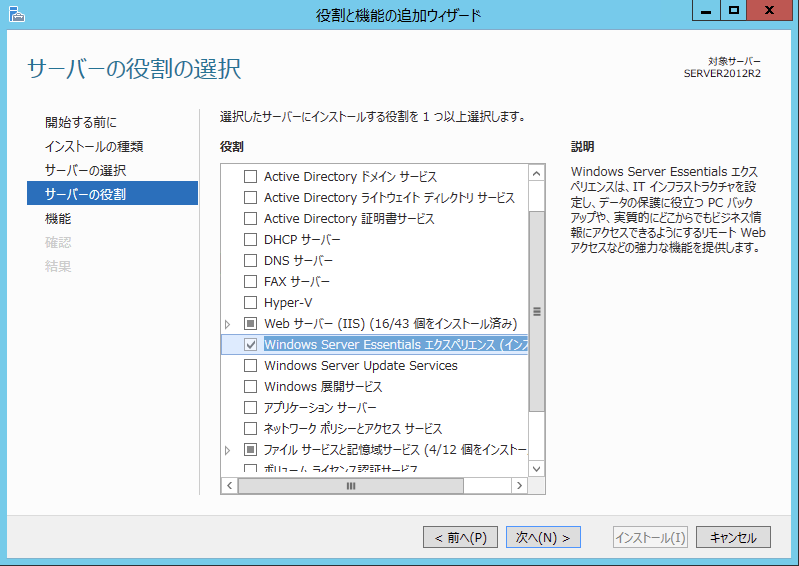Select the サーバーの役割 step
The image size is (799, 566).
pos(112,193)
